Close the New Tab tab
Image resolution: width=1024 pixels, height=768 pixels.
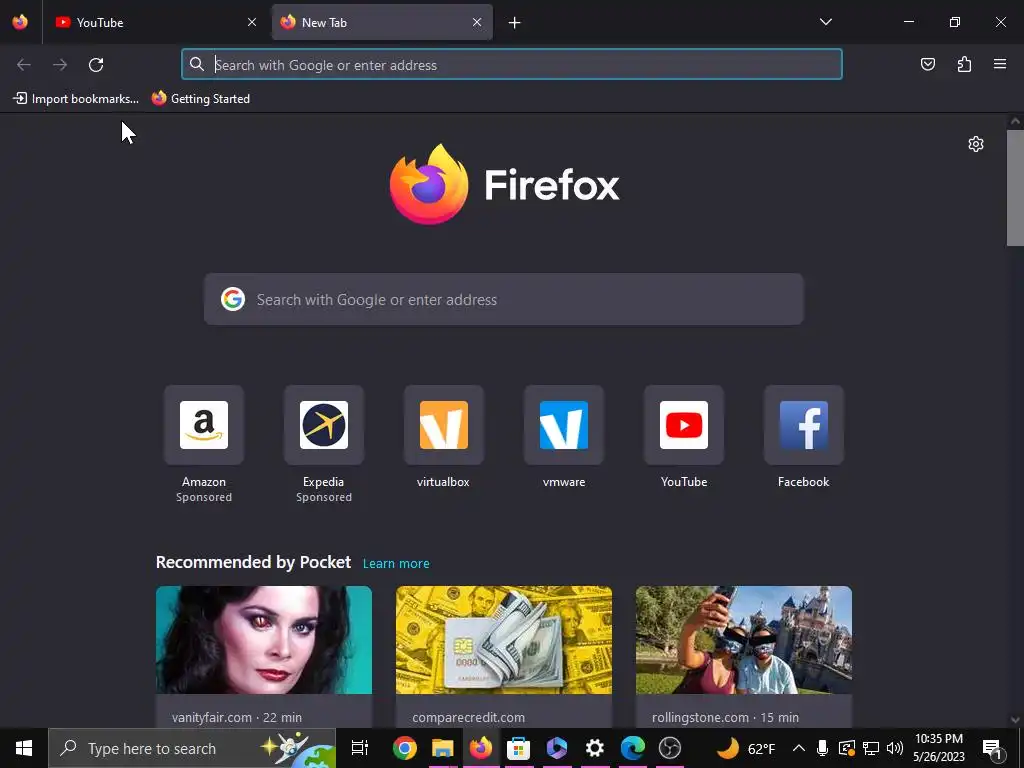(x=477, y=22)
